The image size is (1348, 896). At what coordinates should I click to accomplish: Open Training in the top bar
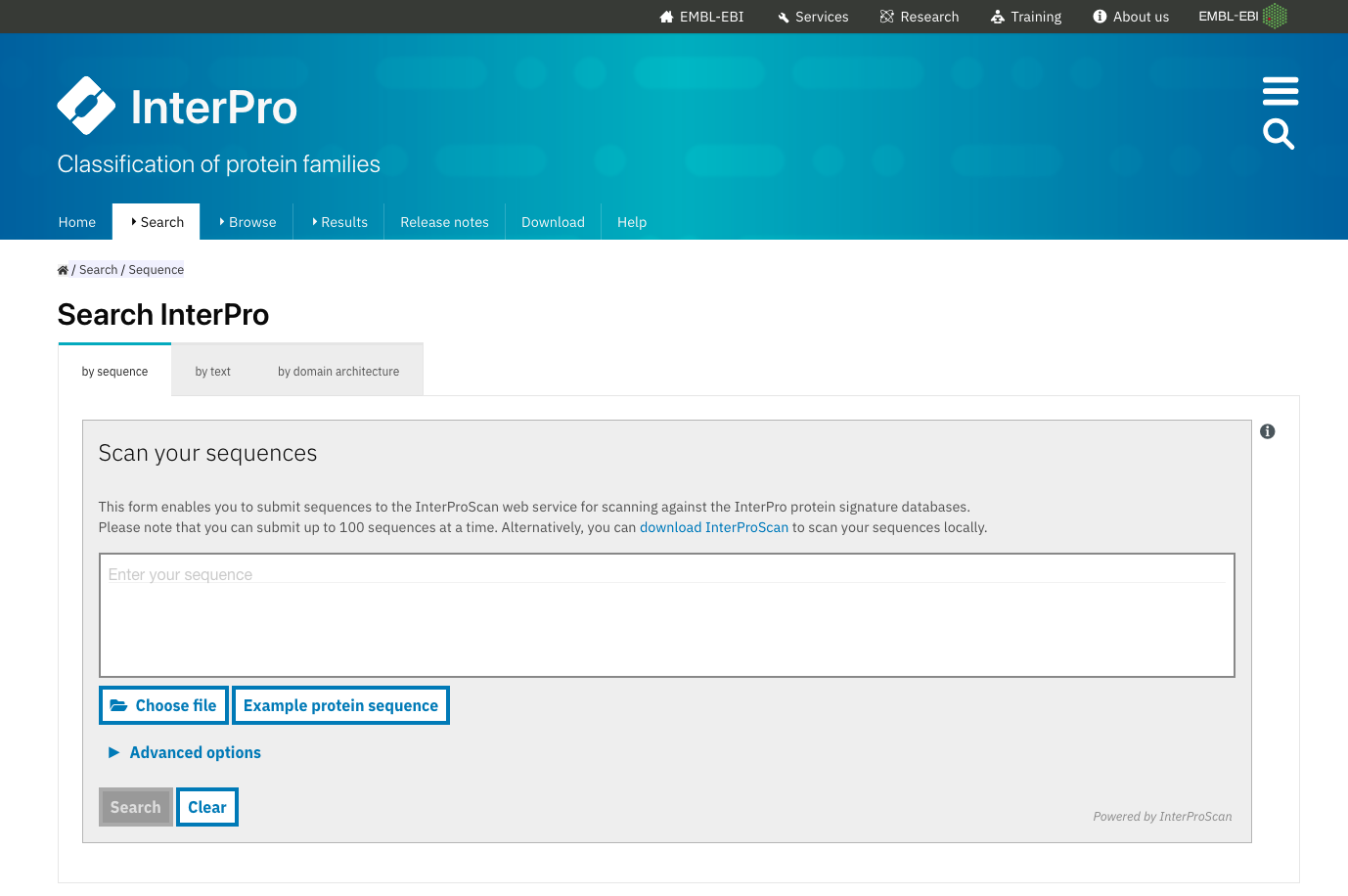click(x=1025, y=17)
